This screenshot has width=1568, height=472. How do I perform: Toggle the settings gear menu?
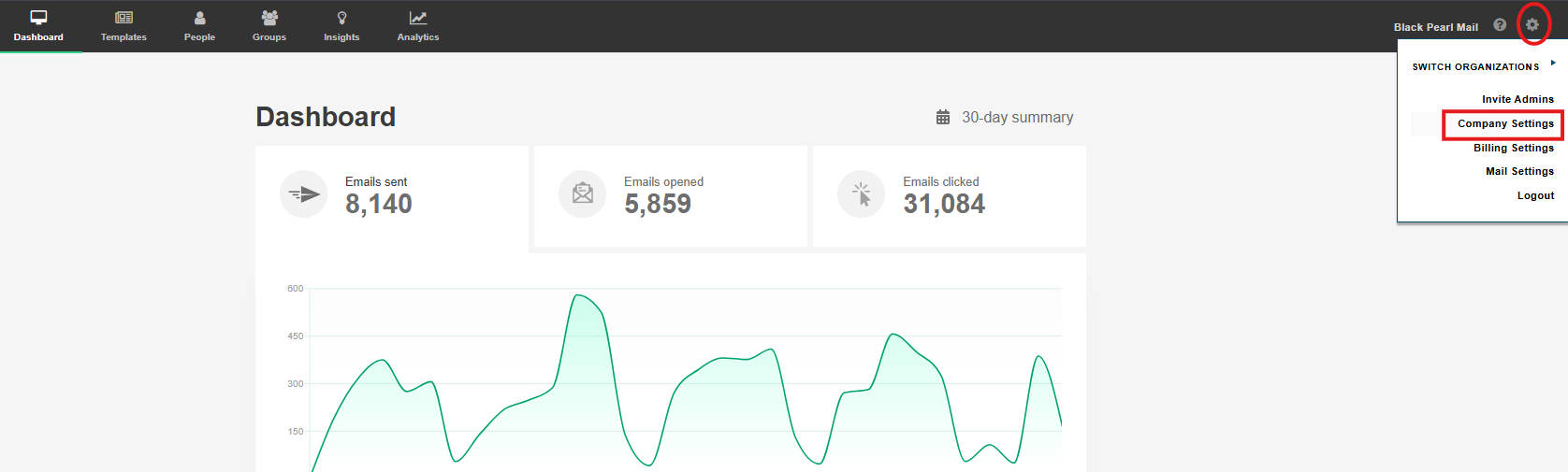[1532, 25]
